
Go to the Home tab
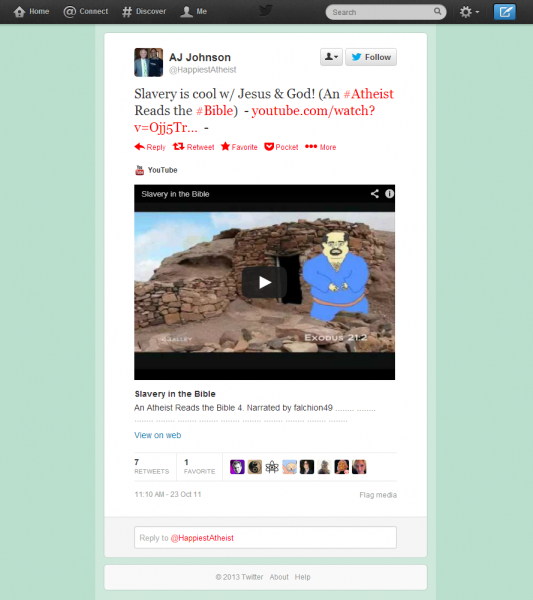tap(31, 11)
